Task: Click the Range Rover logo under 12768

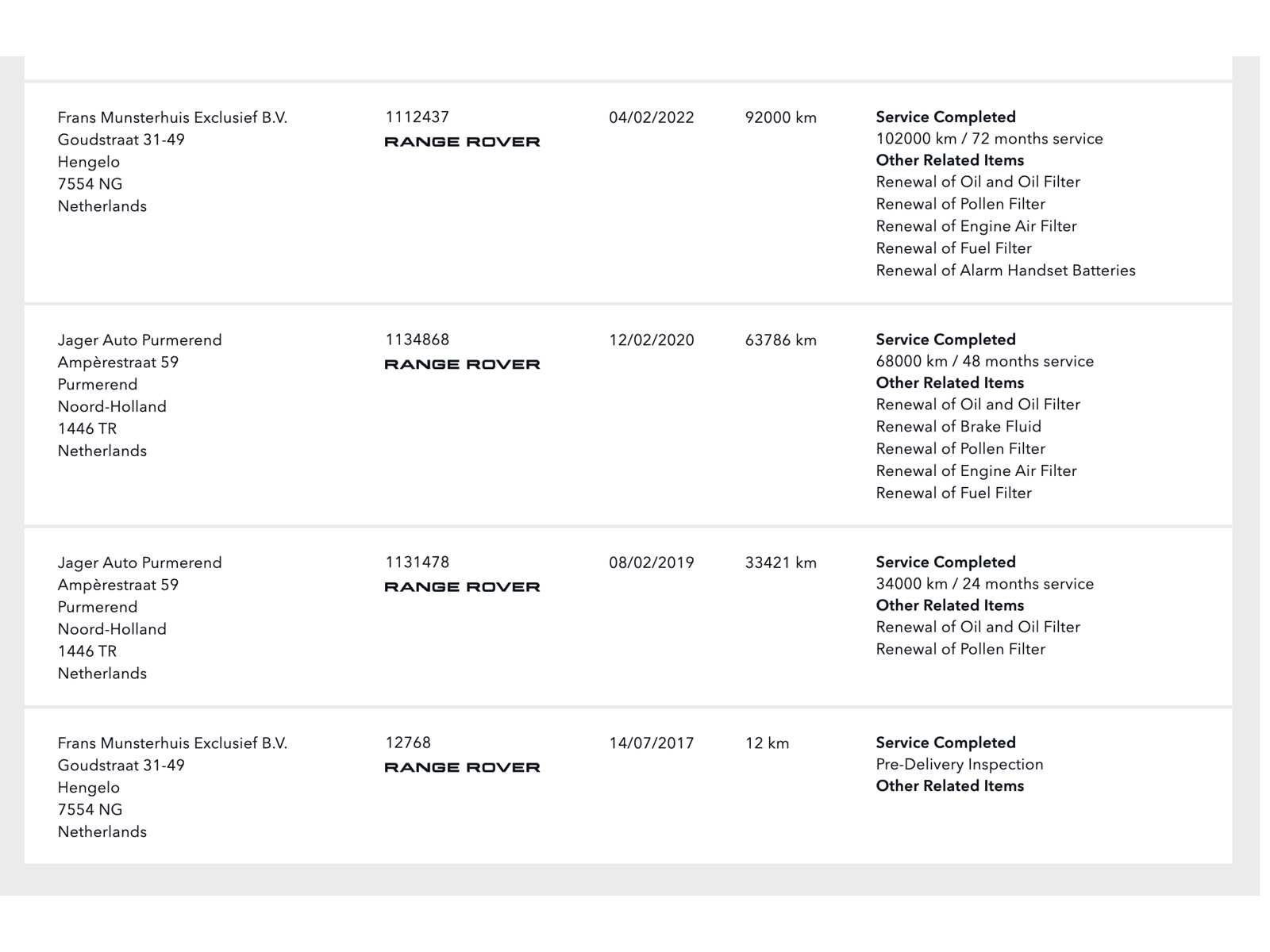Action: [x=462, y=768]
